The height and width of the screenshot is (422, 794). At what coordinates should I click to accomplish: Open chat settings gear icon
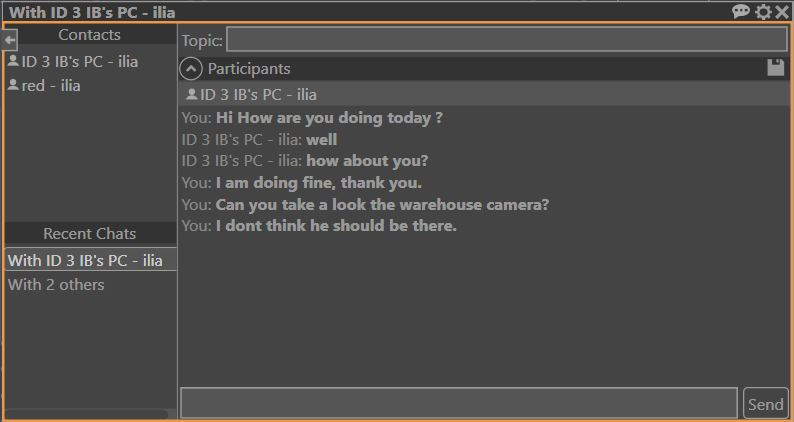(x=763, y=11)
